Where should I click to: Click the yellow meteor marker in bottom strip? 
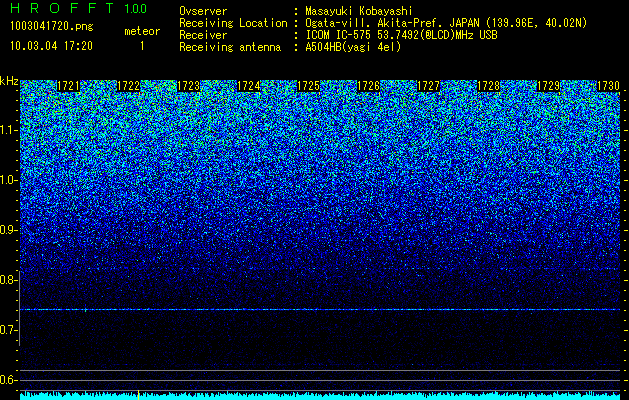pyautogui.click(x=138, y=395)
